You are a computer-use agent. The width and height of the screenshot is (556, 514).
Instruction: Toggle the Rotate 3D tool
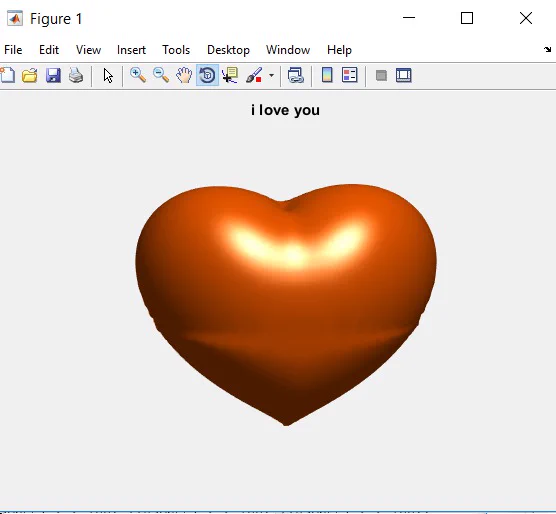[207, 75]
